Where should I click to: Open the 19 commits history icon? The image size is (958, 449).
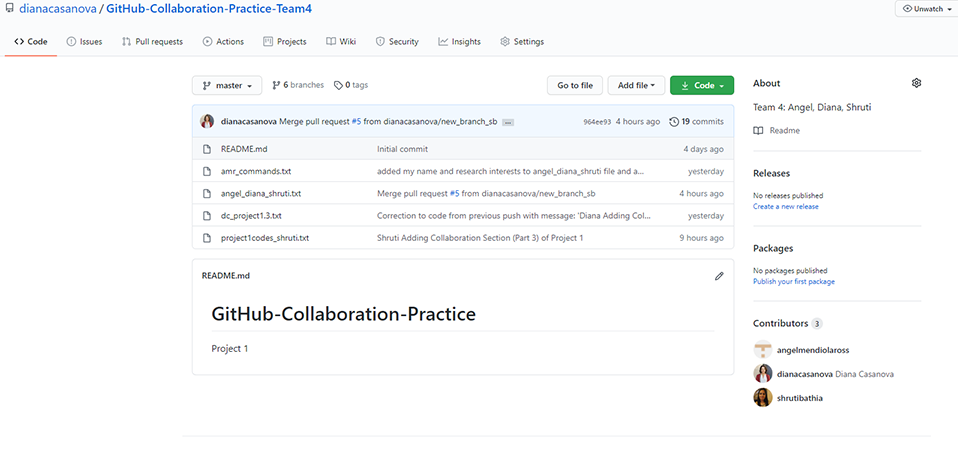pos(674,122)
